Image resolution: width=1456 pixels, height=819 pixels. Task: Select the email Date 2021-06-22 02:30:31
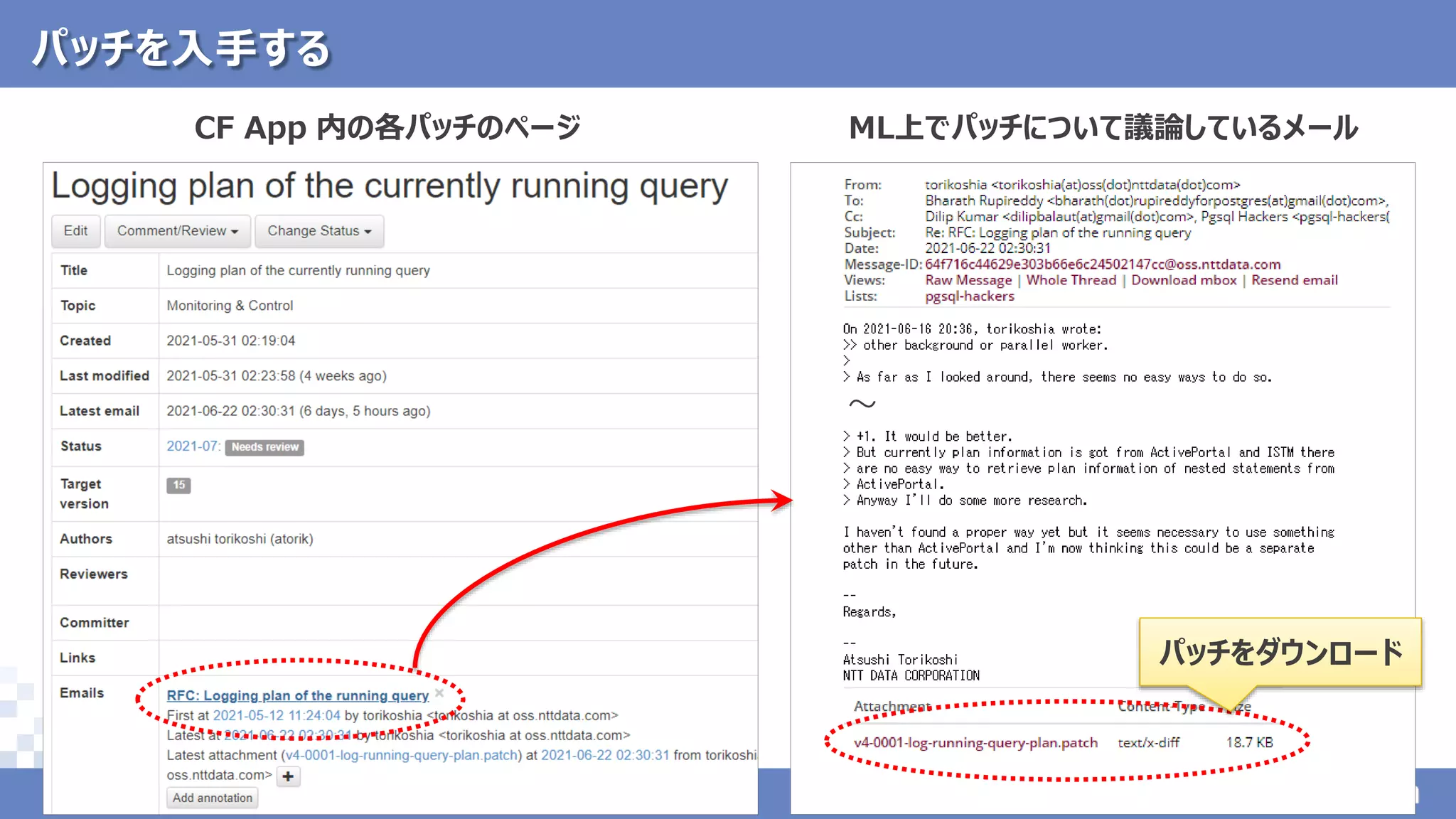click(987, 248)
